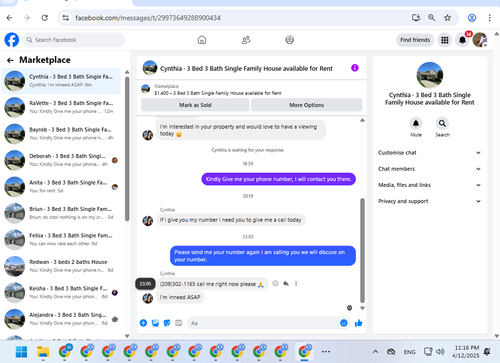Expand Media, files and links section
Viewport: 500px width, 363px height.
point(430,185)
